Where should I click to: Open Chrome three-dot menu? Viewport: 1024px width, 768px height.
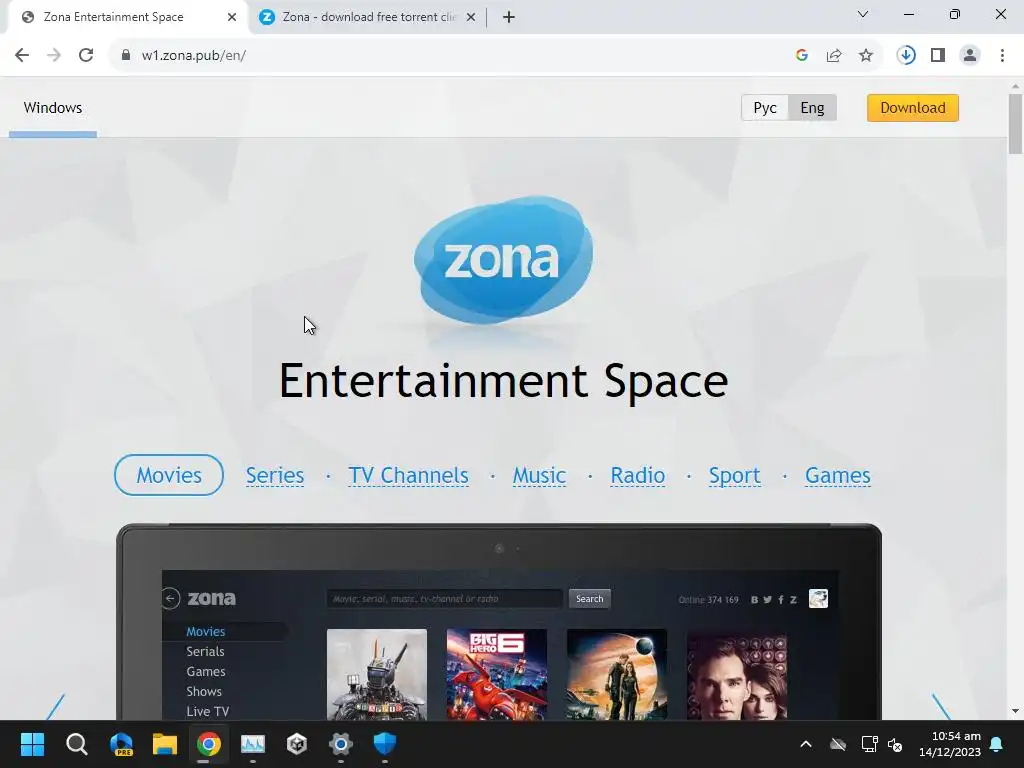[x=1002, y=56]
